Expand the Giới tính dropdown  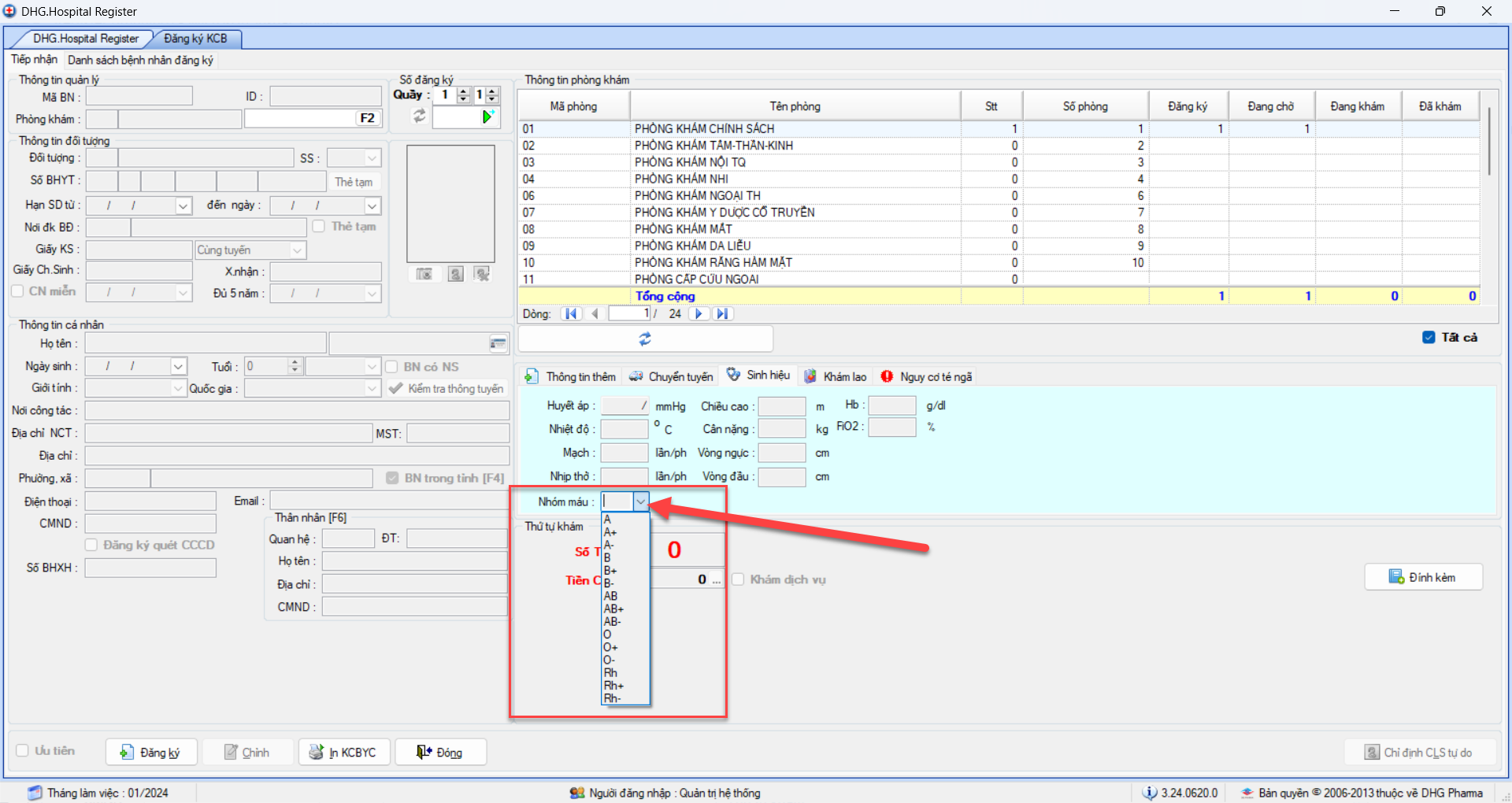[x=178, y=388]
